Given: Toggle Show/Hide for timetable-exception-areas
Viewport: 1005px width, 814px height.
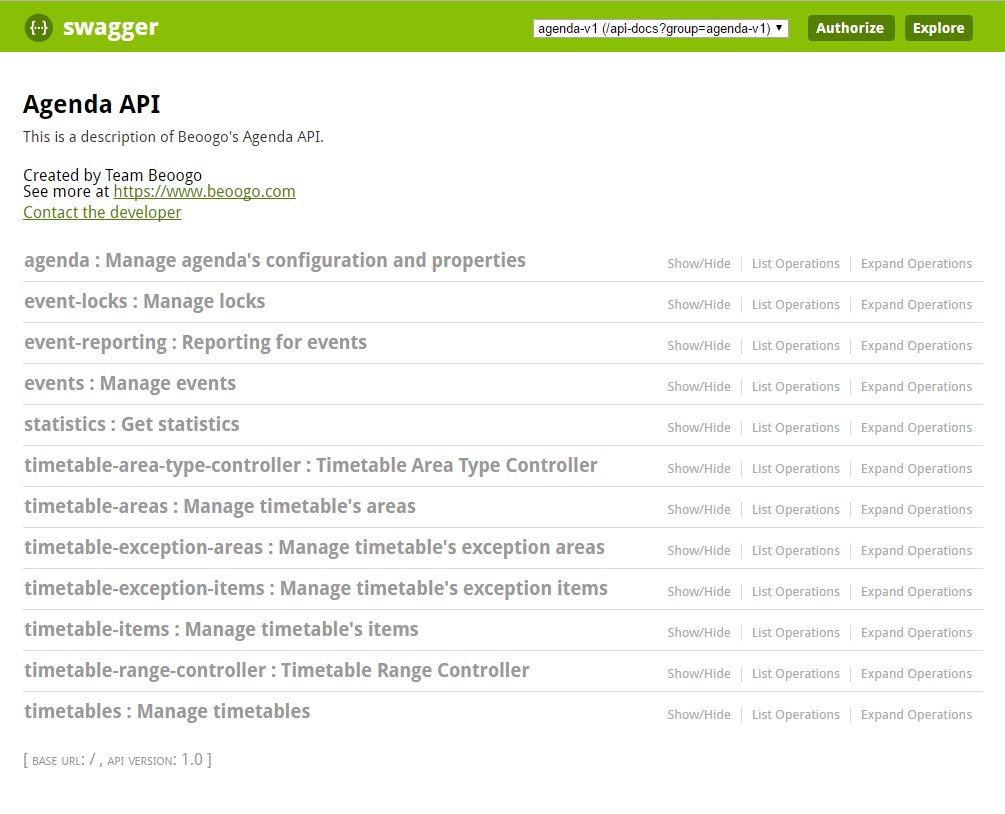Looking at the screenshot, I should tap(699, 551).
